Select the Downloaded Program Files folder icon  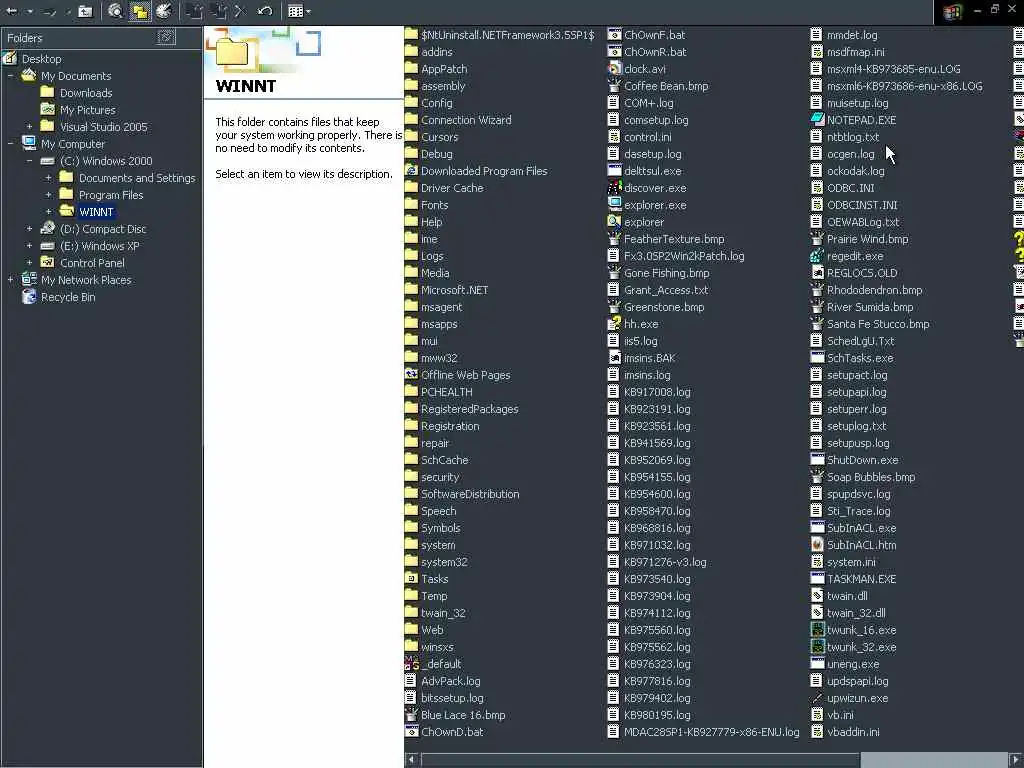(411, 170)
